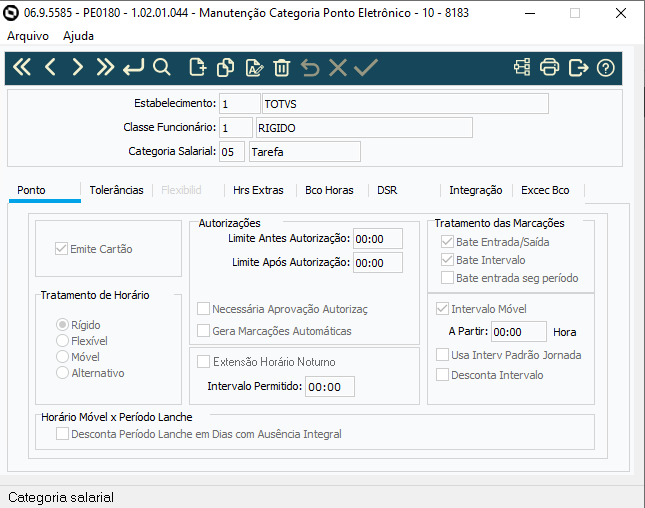Edit record using the pencil document icon

click(x=254, y=67)
